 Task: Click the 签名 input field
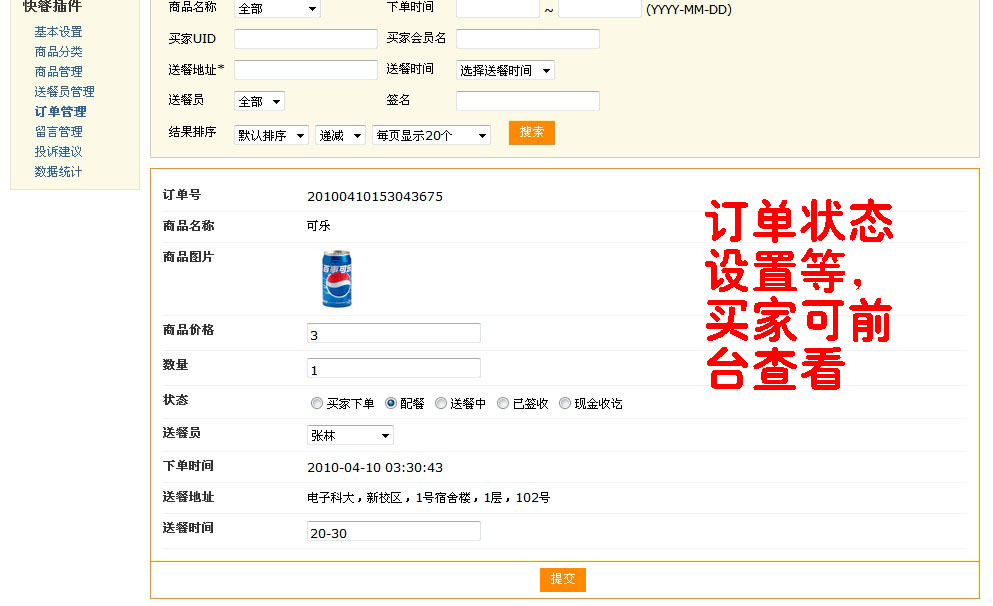click(528, 101)
